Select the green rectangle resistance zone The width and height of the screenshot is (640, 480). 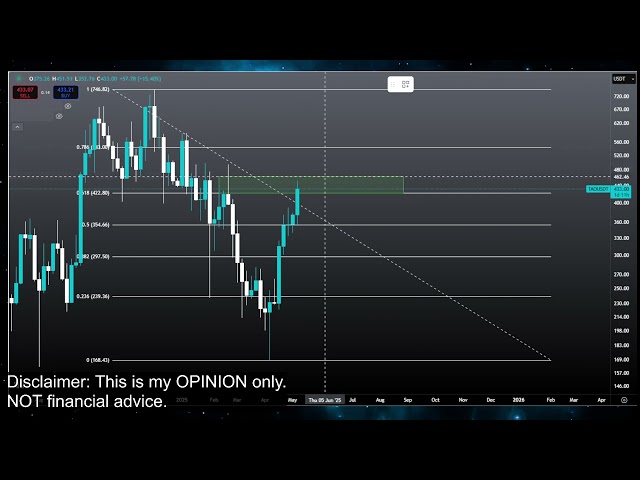(350, 185)
